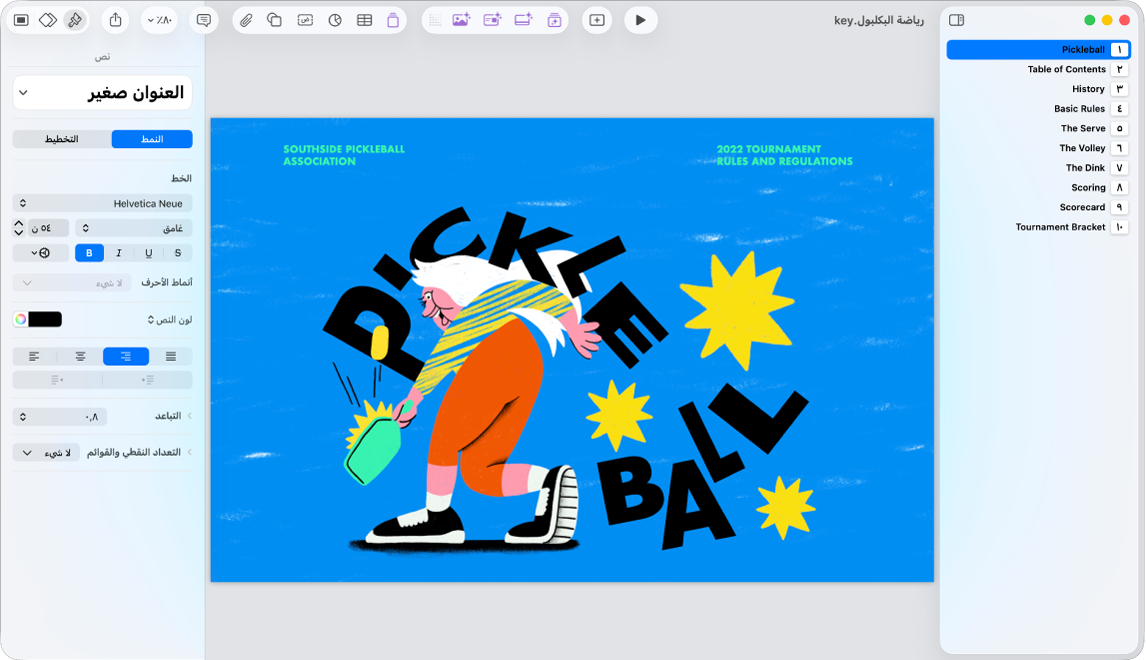
Task: Open the Document inspector icon
Action: [21, 20]
